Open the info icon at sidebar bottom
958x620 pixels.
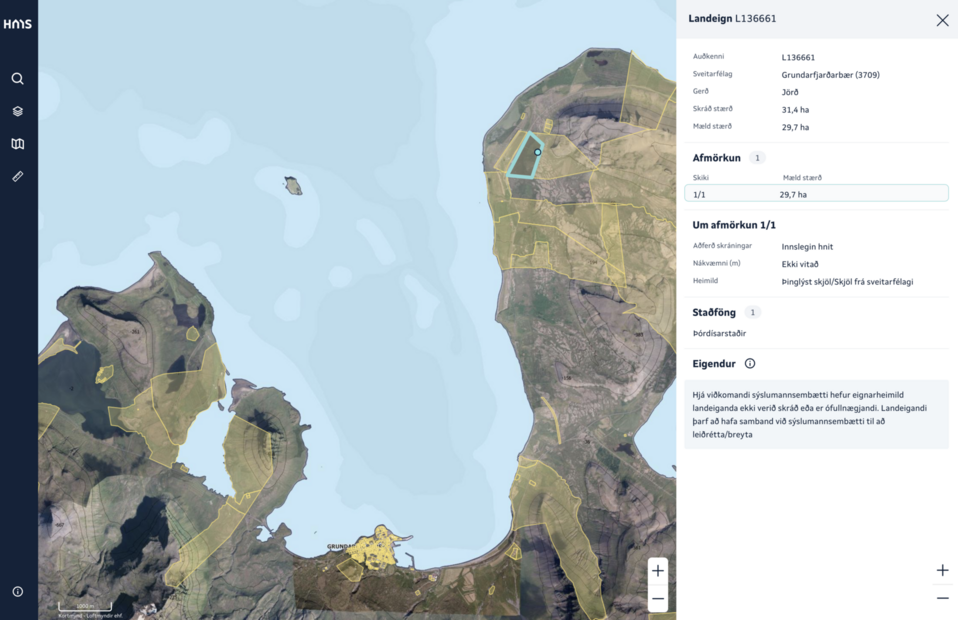(18, 592)
